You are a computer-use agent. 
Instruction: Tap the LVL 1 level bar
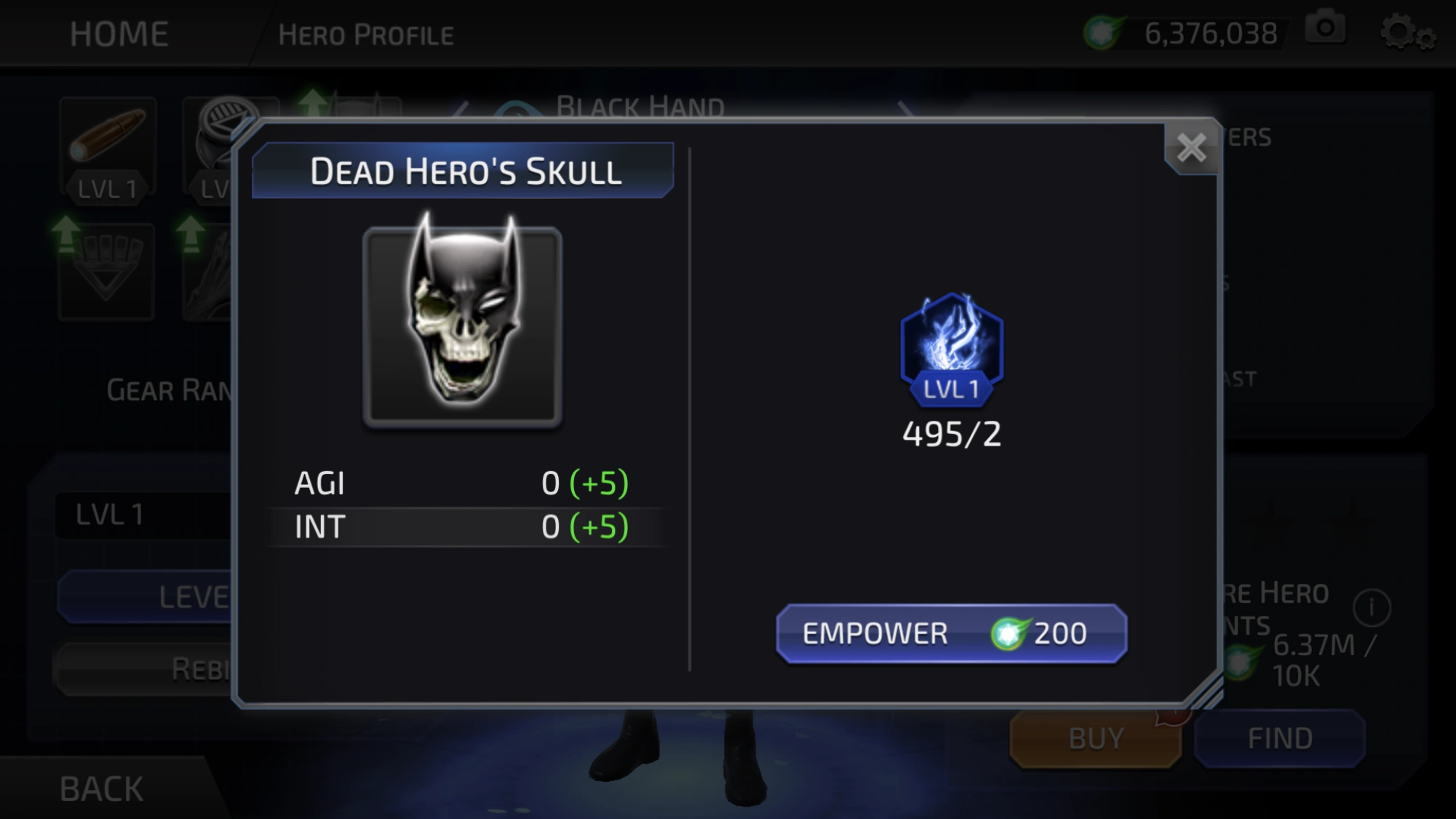point(144,515)
